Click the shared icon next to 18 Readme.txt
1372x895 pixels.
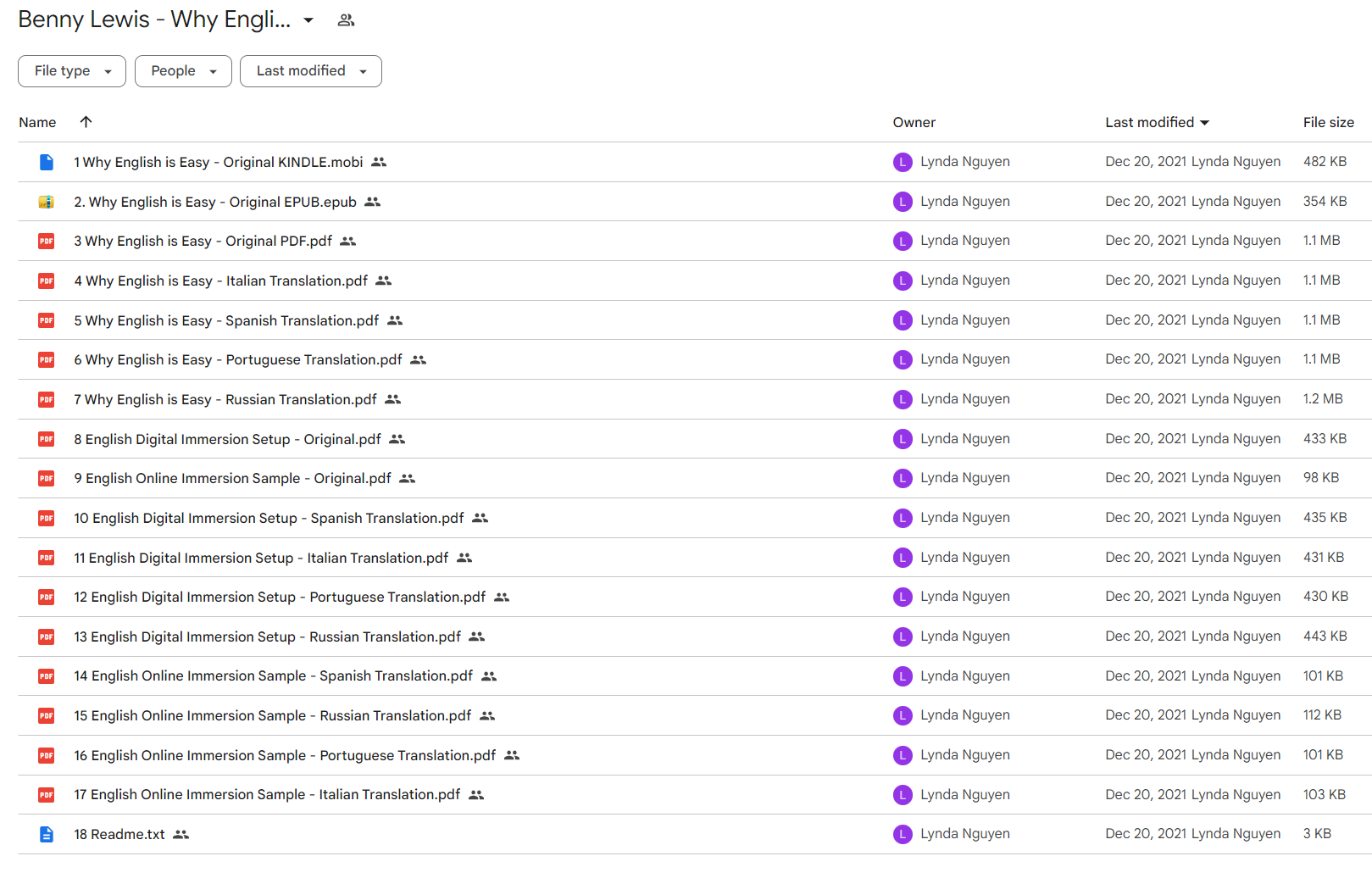pos(181,835)
